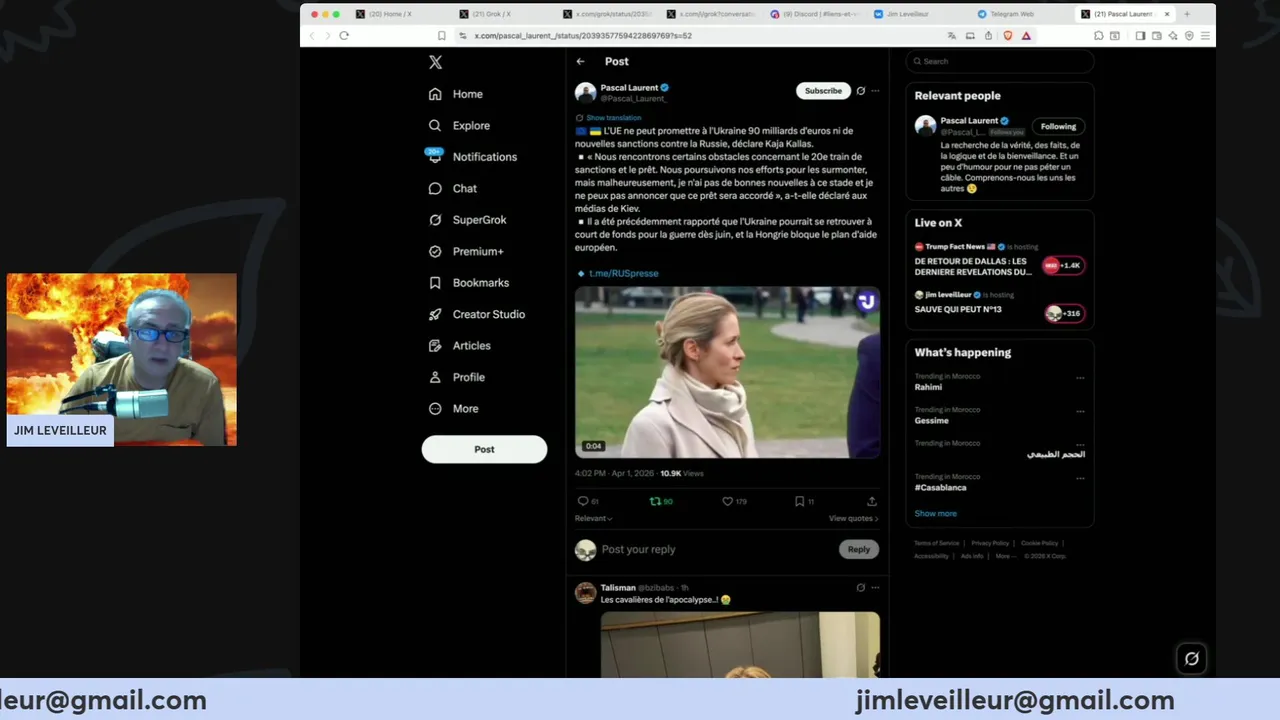Click the X logo in sidebar
Viewport: 1280px width, 720px height.
click(435, 62)
